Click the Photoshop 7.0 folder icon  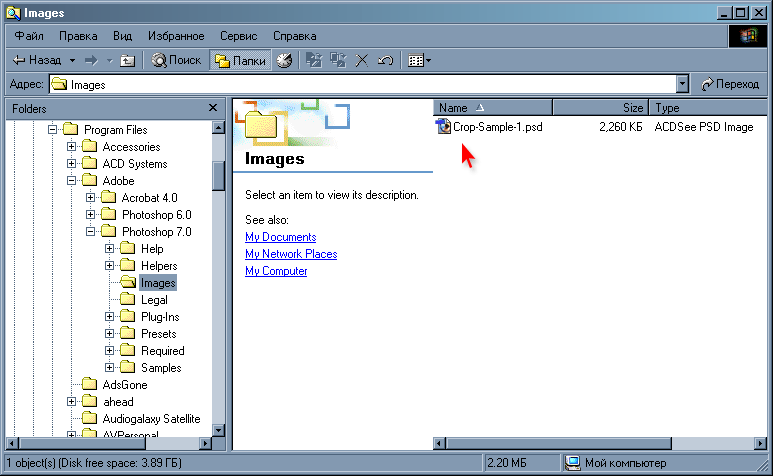click(108, 231)
